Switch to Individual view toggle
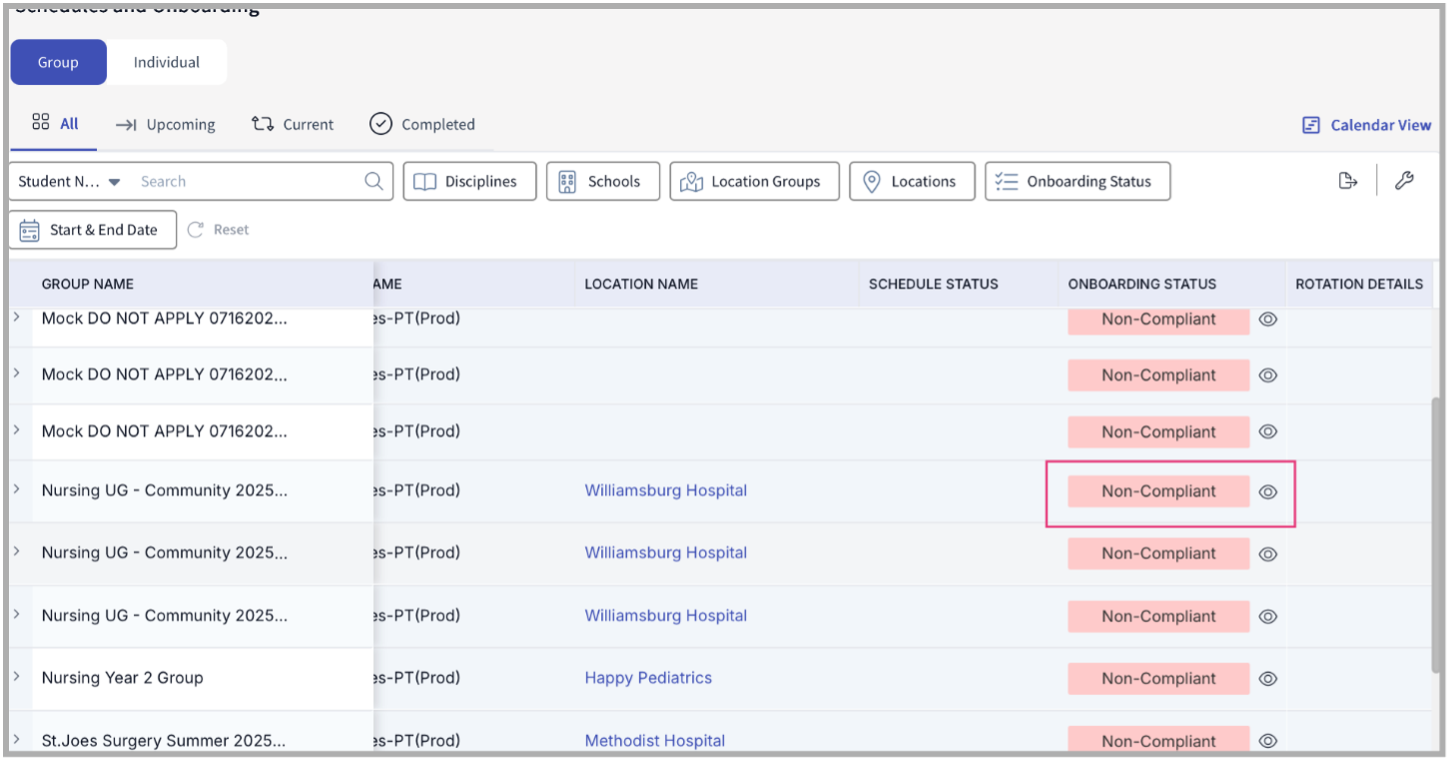The height and width of the screenshot is (760, 1451). (167, 62)
